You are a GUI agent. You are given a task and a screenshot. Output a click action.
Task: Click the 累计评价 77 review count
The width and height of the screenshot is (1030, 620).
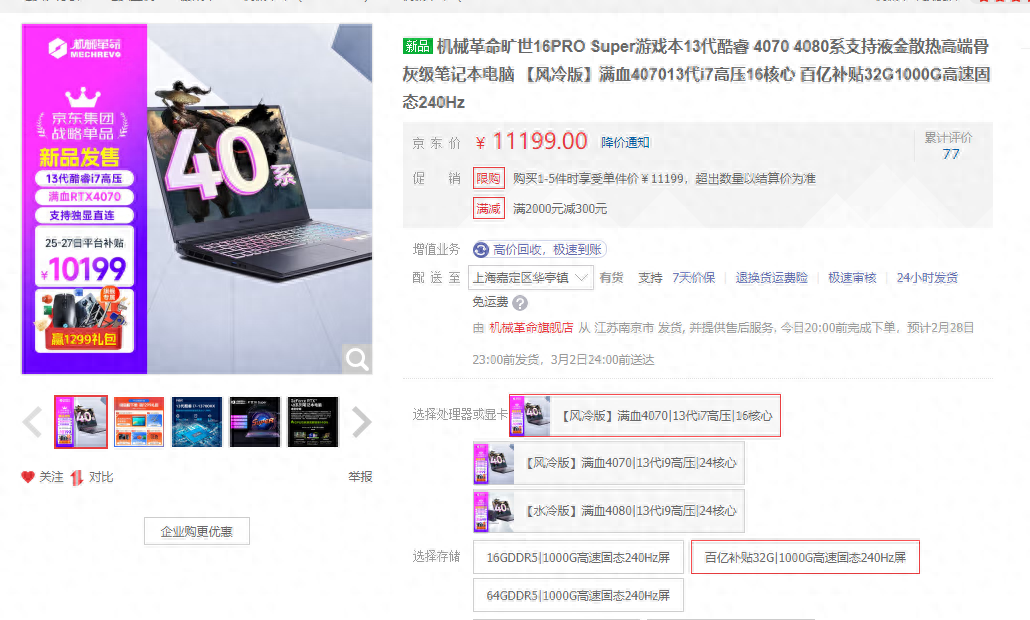[x=950, y=154]
